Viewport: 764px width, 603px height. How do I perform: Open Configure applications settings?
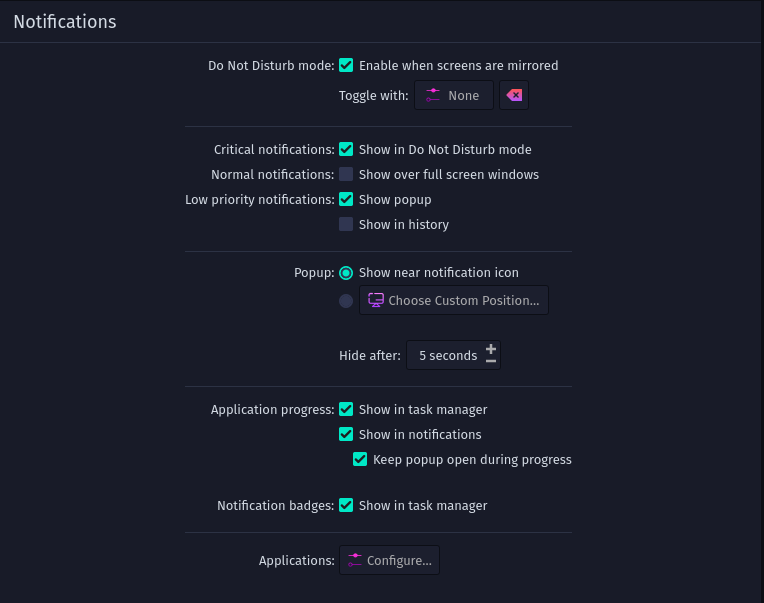pyautogui.click(x=389, y=560)
